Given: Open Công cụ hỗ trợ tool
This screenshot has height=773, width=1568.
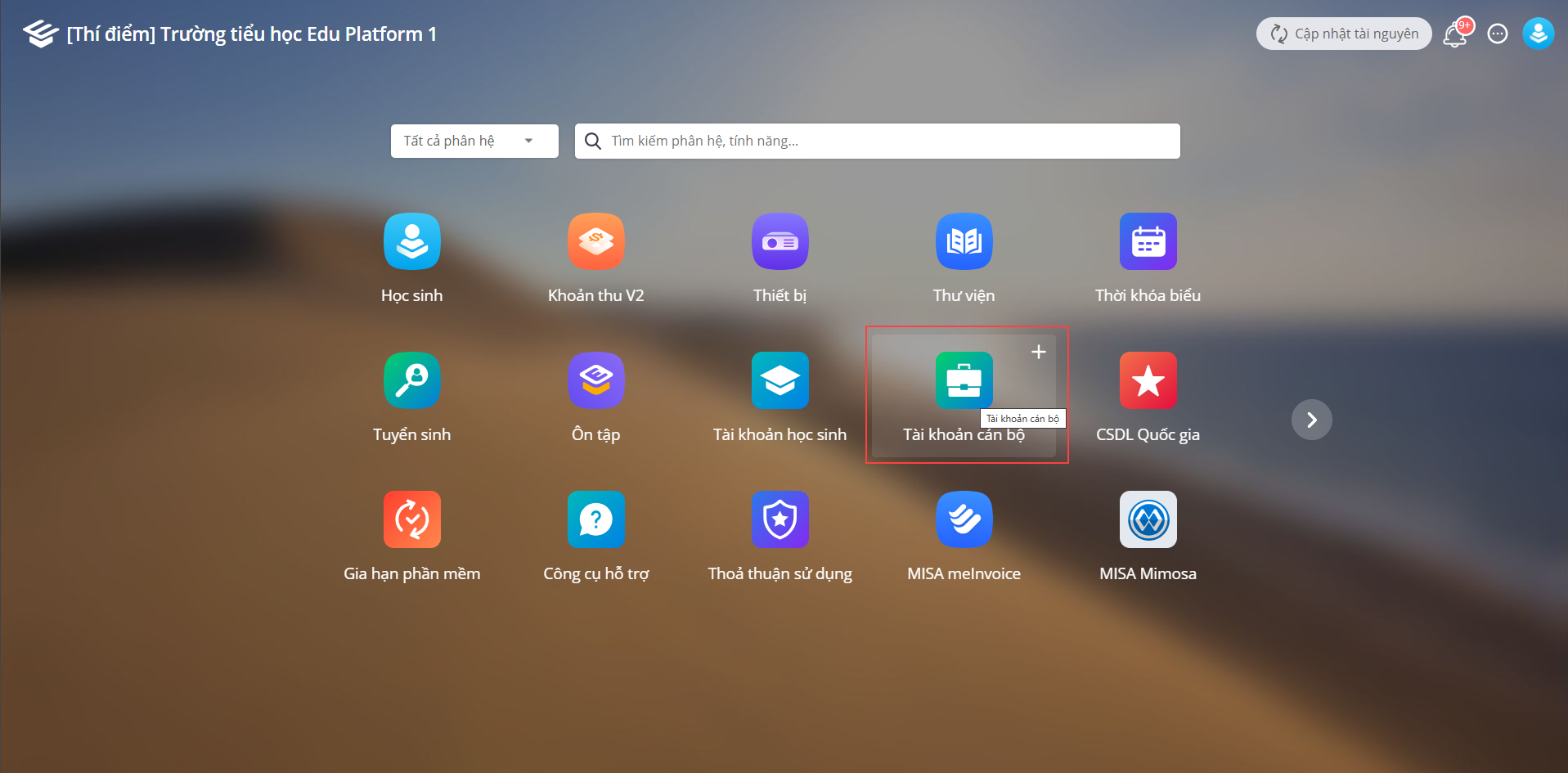Looking at the screenshot, I should pos(595,520).
